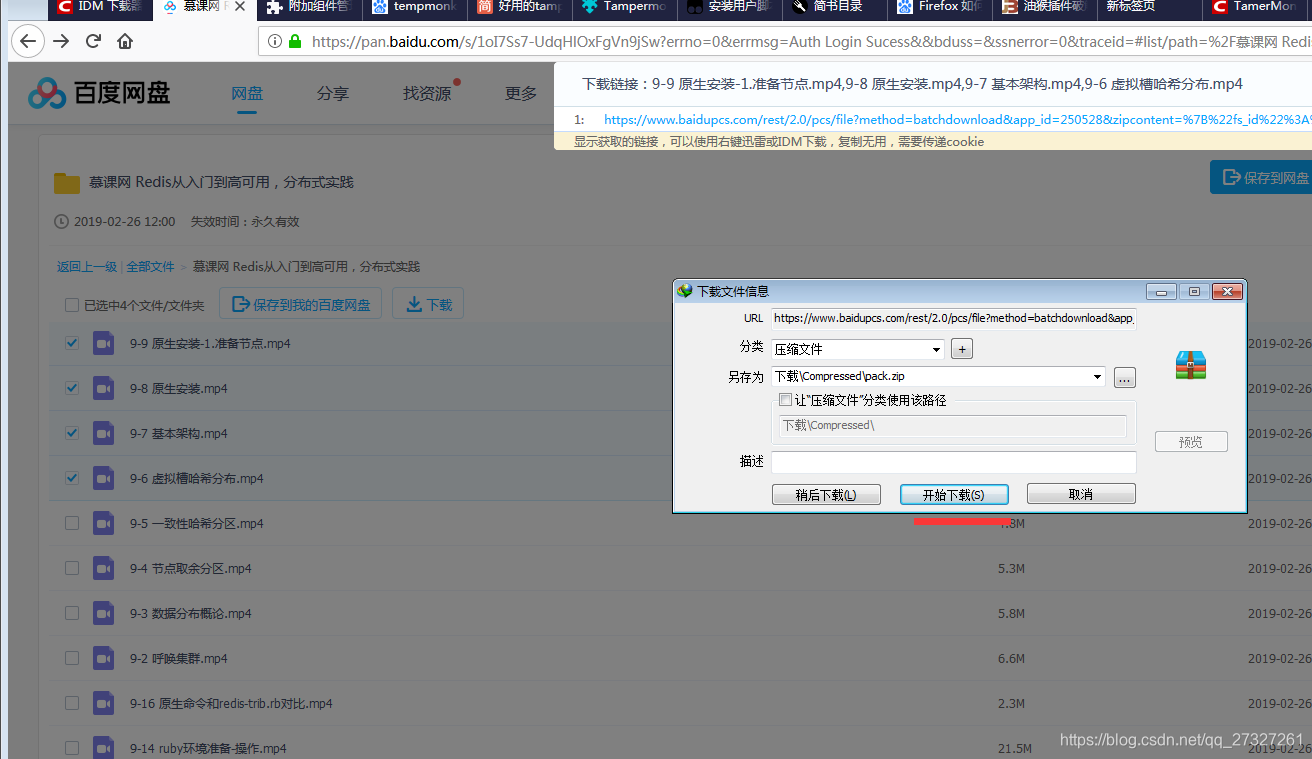
Task: Open 找资源 navigation tab
Action: [x=427, y=93]
